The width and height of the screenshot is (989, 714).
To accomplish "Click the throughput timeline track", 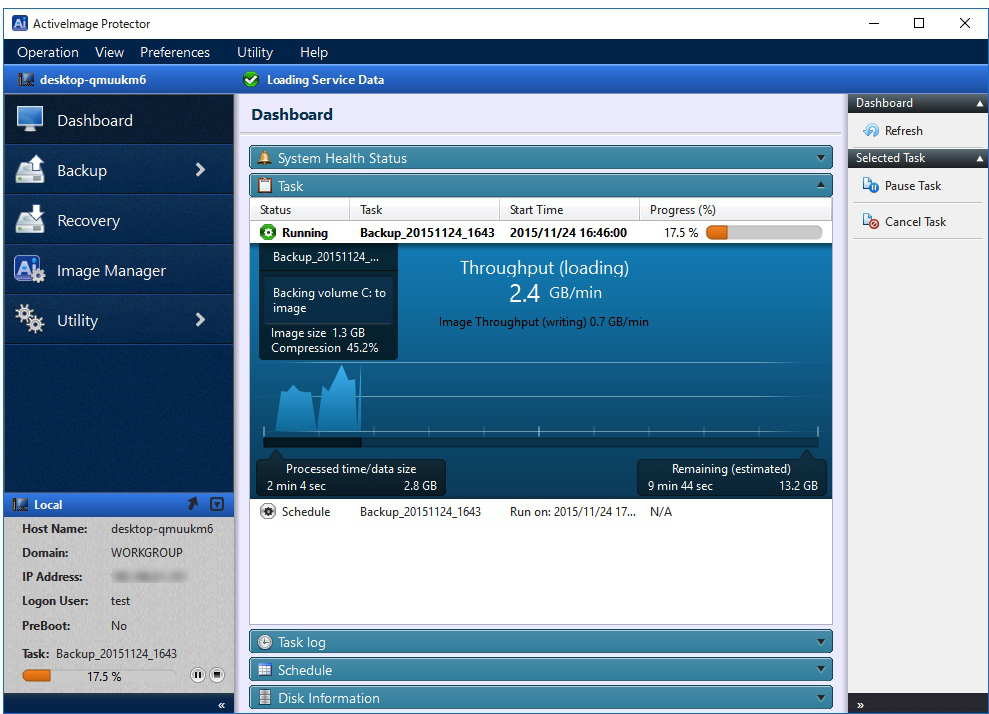I will pyautogui.click(x=541, y=442).
